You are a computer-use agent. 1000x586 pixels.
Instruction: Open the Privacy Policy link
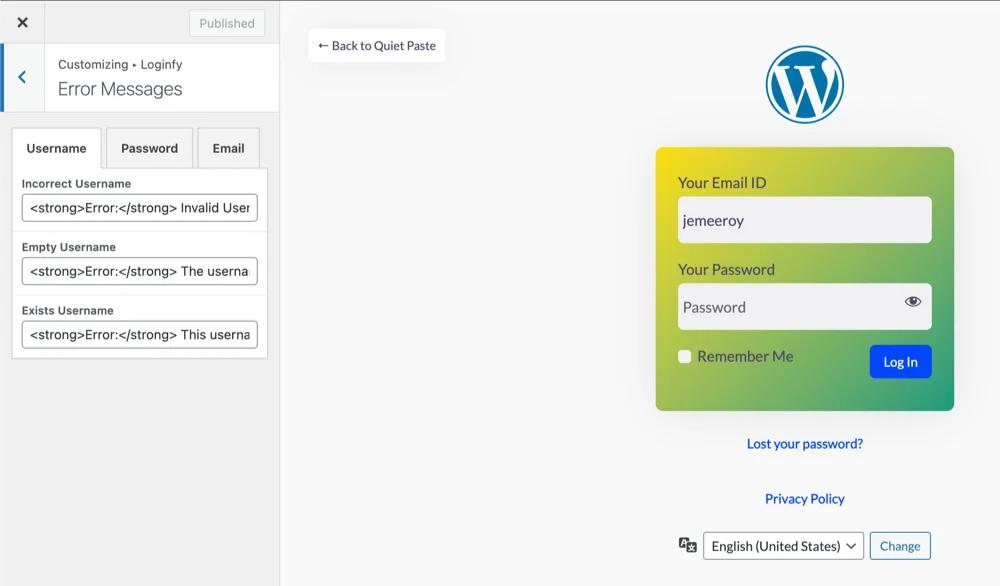tap(804, 499)
